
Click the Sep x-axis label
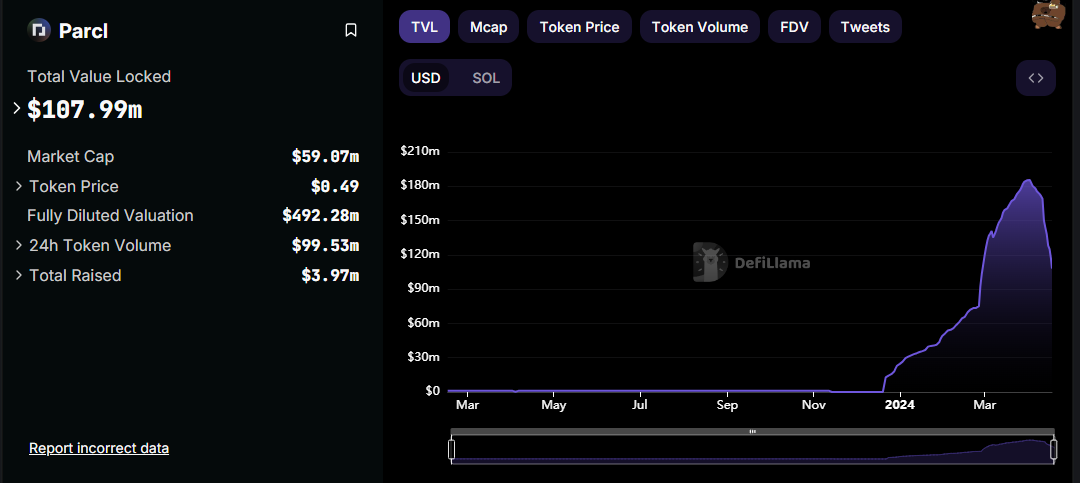click(727, 405)
